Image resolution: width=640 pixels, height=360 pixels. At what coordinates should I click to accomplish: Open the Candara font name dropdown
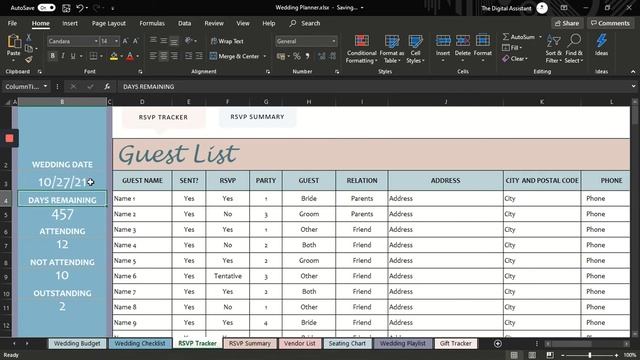[96, 41]
